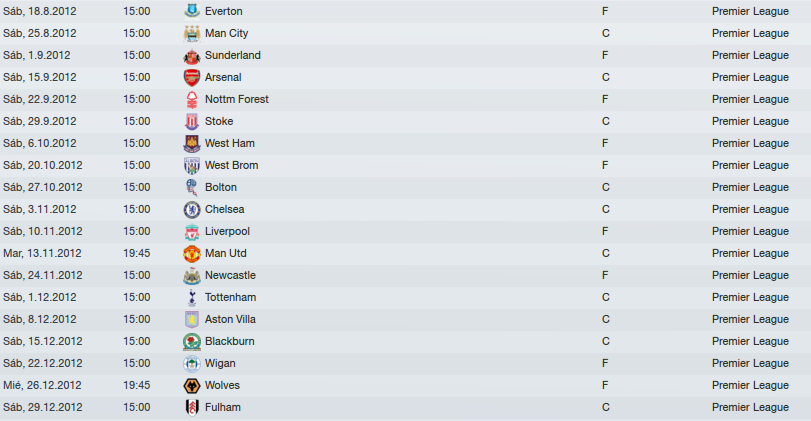Select the West Ham crest icon
The height and width of the screenshot is (421, 811).
point(192,143)
